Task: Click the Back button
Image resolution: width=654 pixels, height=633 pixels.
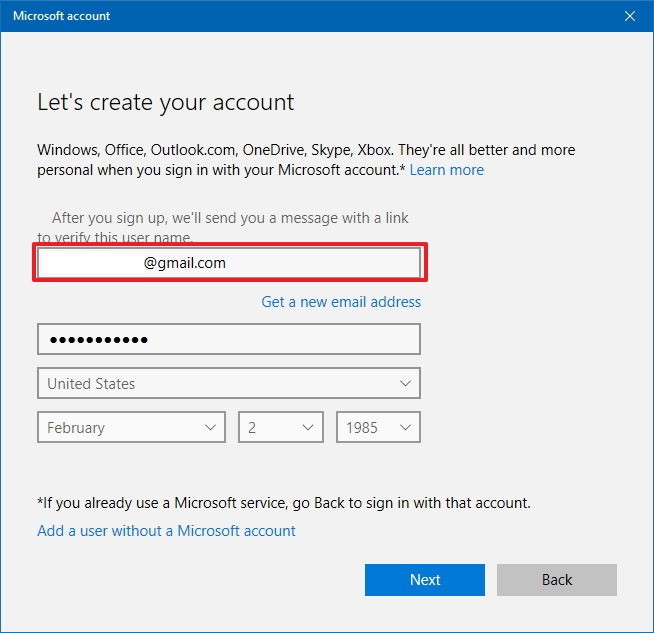Action: 557,580
